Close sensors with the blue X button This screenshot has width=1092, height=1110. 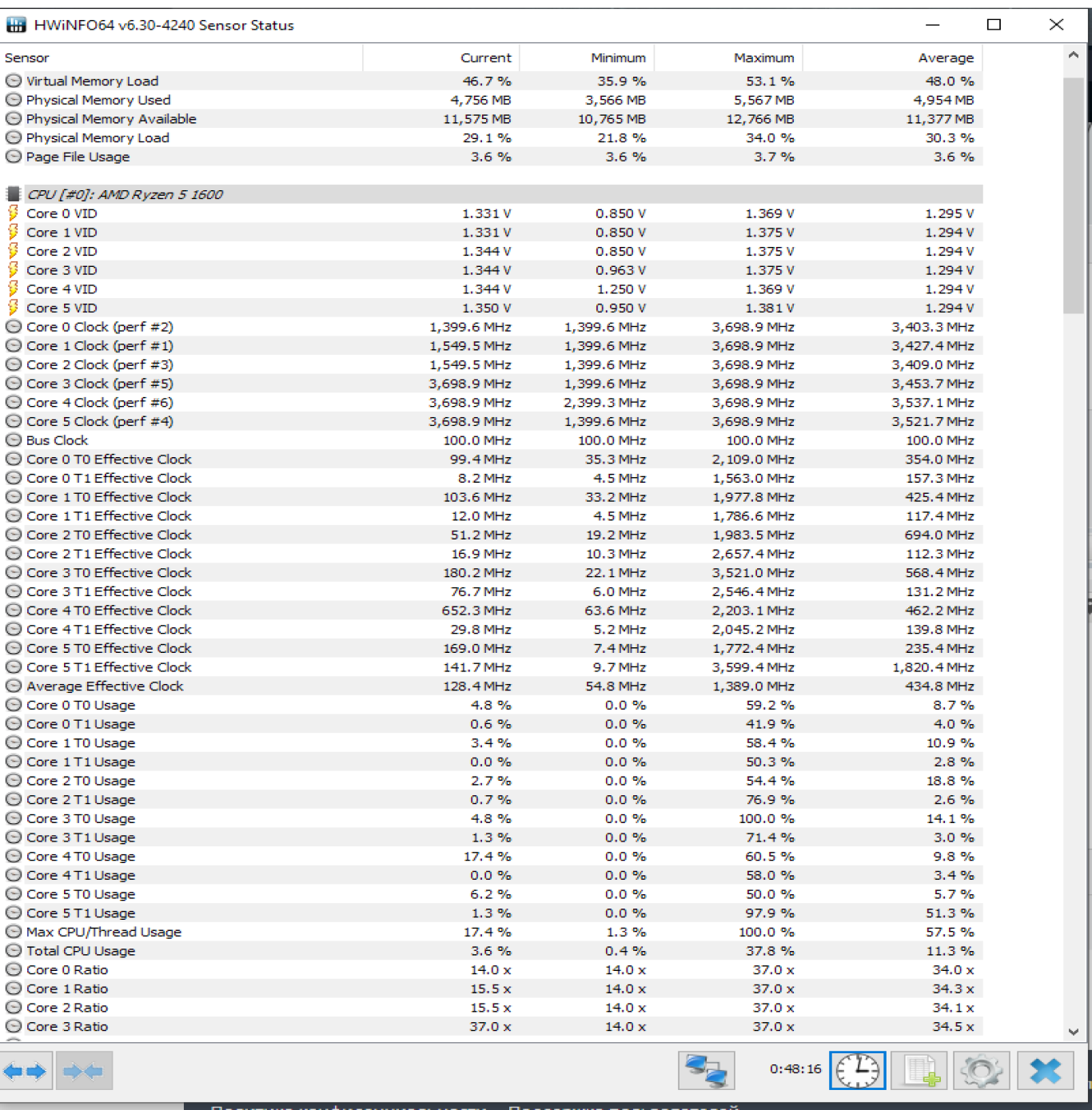coord(1046,1071)
